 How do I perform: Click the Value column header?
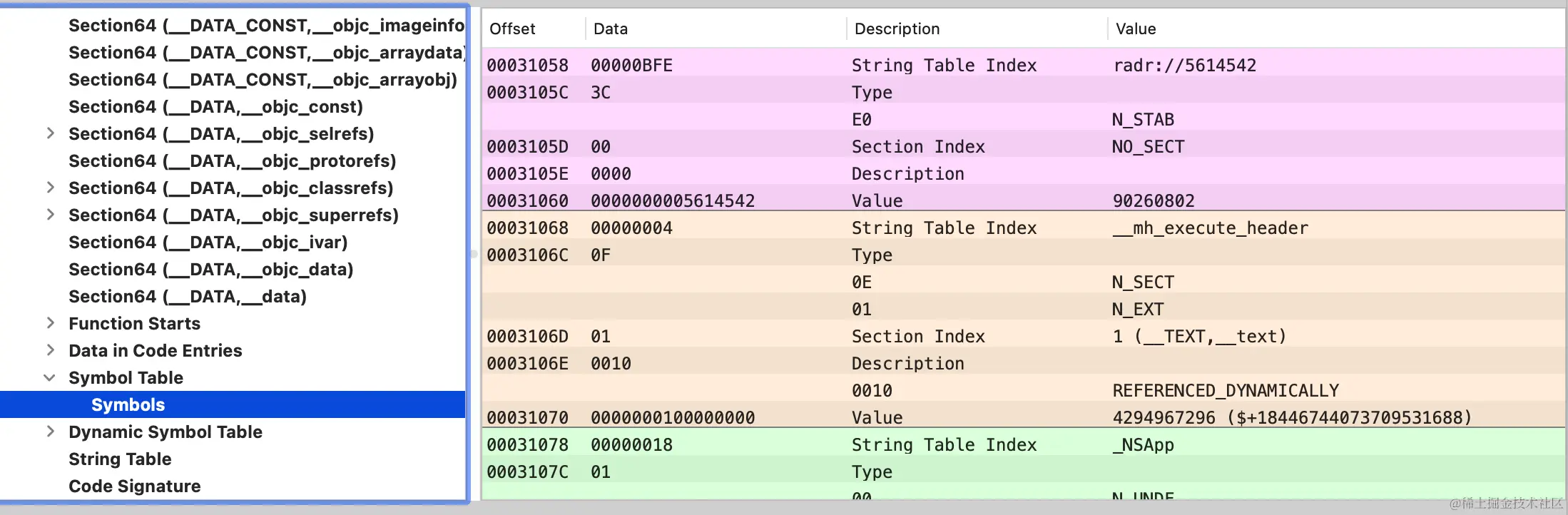[x=1136, y=29]
